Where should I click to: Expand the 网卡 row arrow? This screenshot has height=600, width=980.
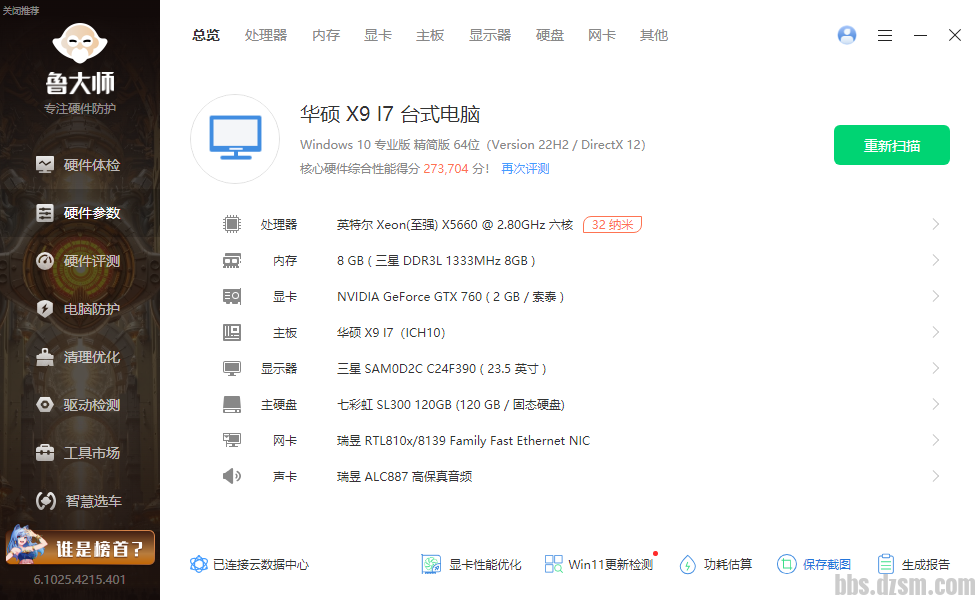(936, 440)
